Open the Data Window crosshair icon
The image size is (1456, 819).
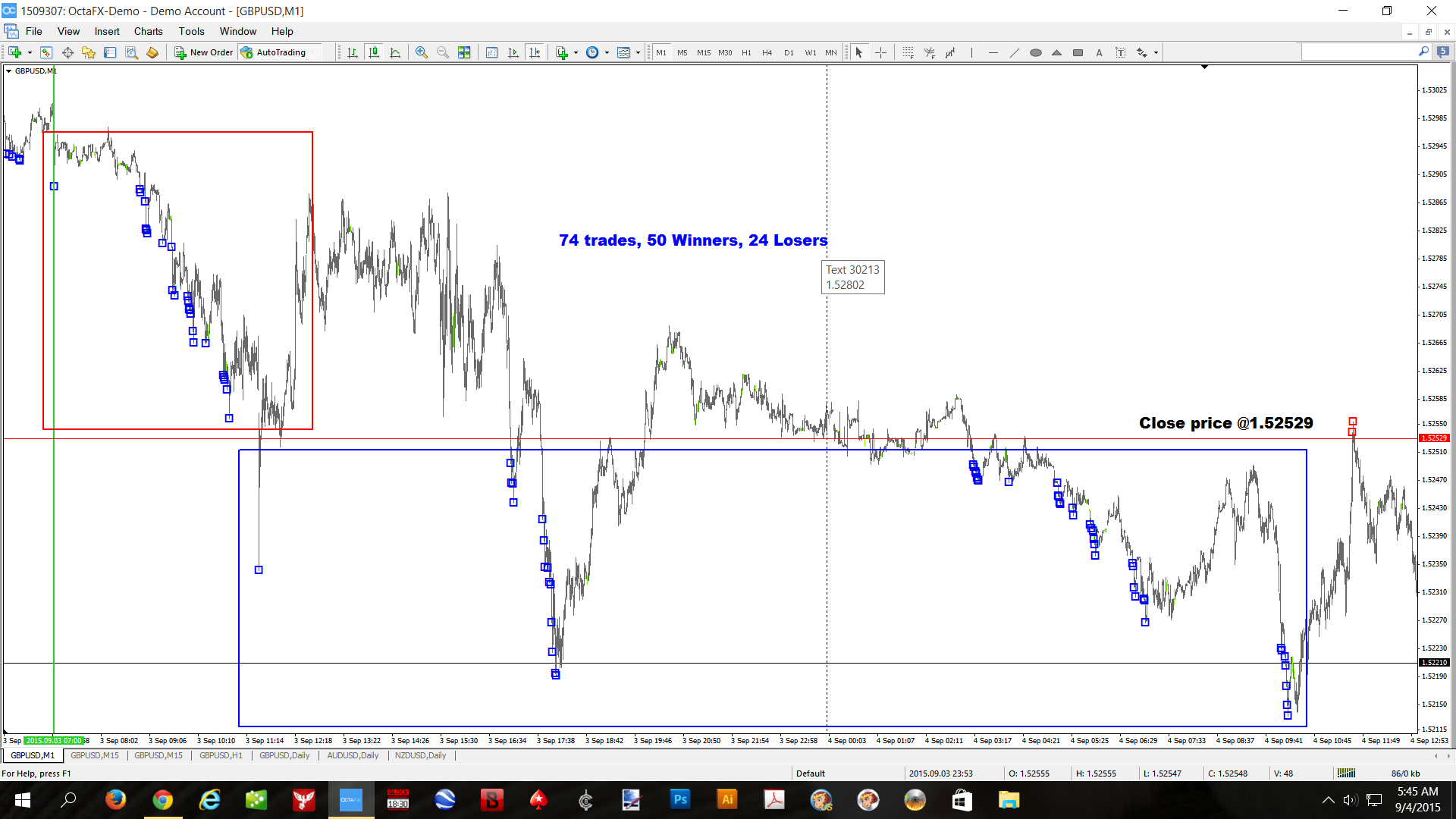pos(67,52)
